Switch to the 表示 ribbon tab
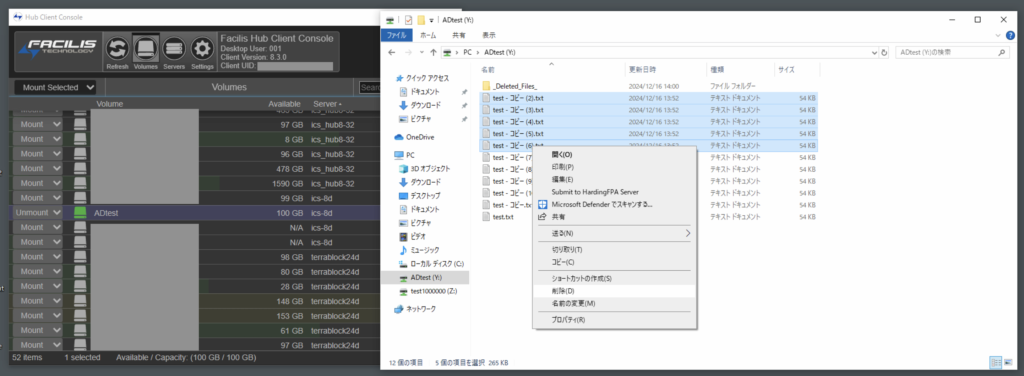 (x=489, y=35)
